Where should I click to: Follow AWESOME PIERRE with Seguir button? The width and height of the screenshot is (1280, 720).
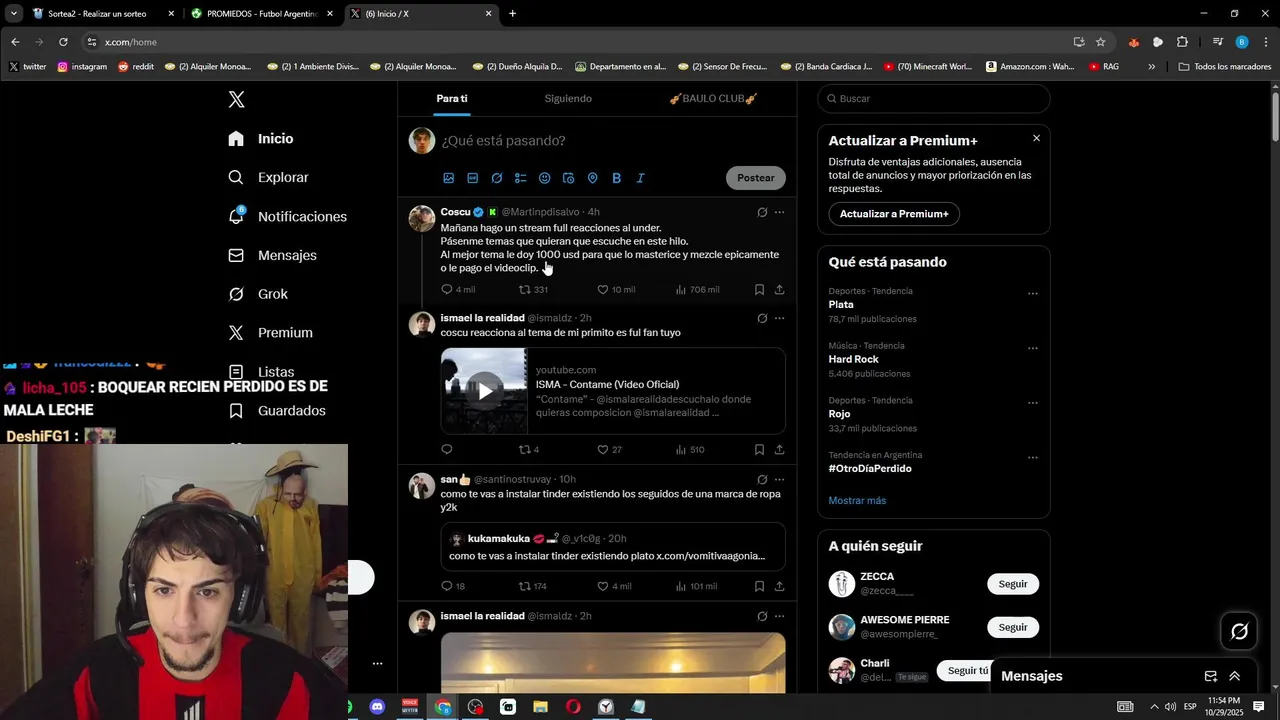pos(1013,627)
